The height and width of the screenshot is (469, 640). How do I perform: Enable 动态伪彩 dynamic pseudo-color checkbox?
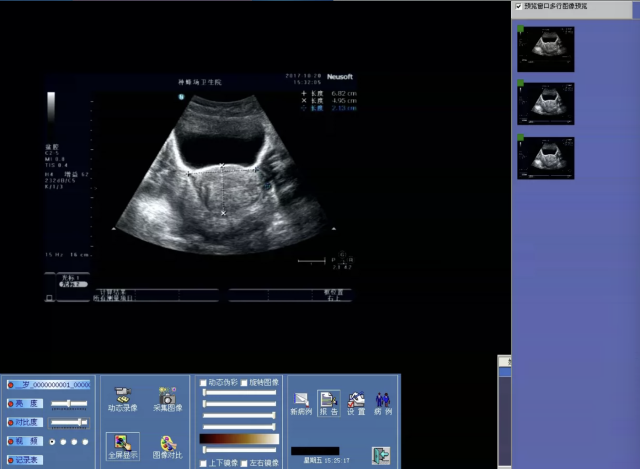point(203,383)
